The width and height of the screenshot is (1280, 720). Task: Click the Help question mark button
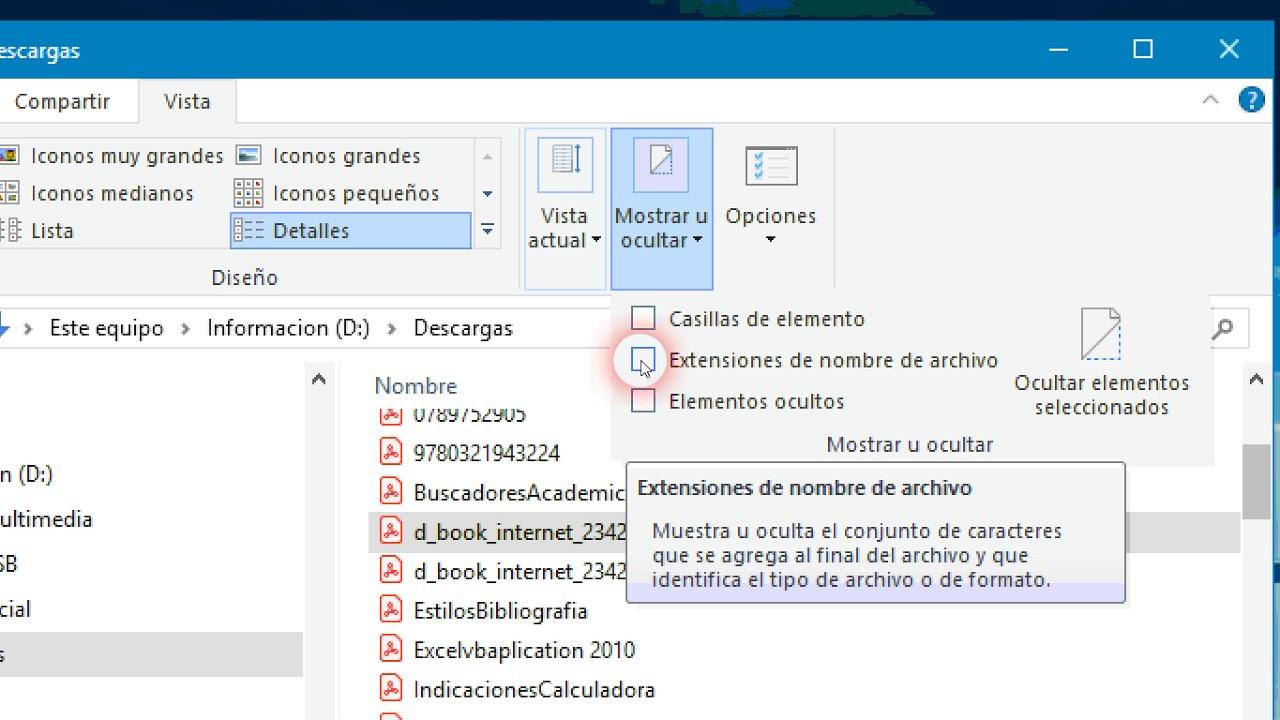1251,99
